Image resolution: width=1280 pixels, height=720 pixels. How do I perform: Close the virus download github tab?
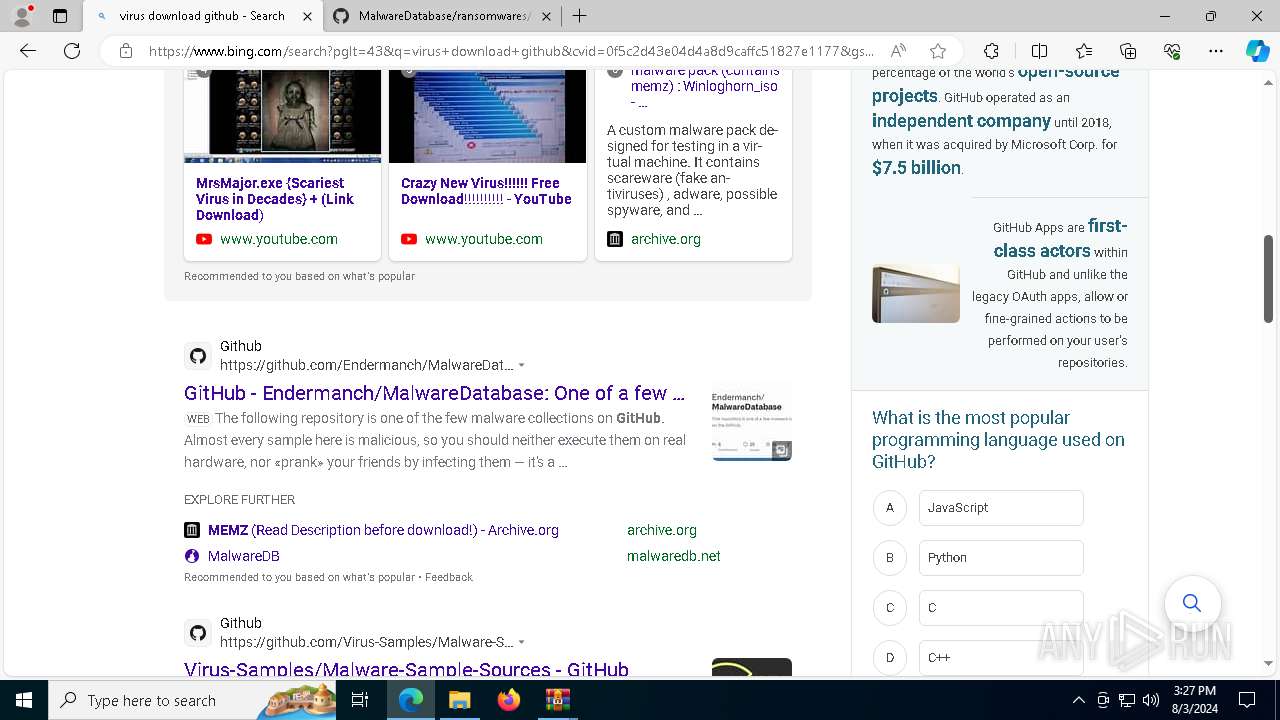click(307, 16)
